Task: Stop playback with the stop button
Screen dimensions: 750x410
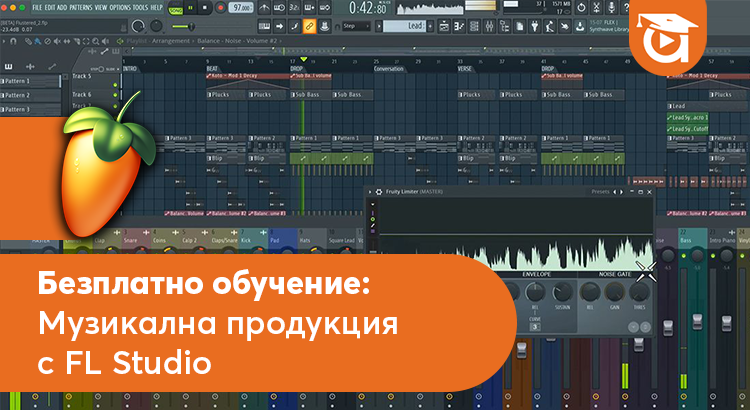Action: [x=205, y=8]
